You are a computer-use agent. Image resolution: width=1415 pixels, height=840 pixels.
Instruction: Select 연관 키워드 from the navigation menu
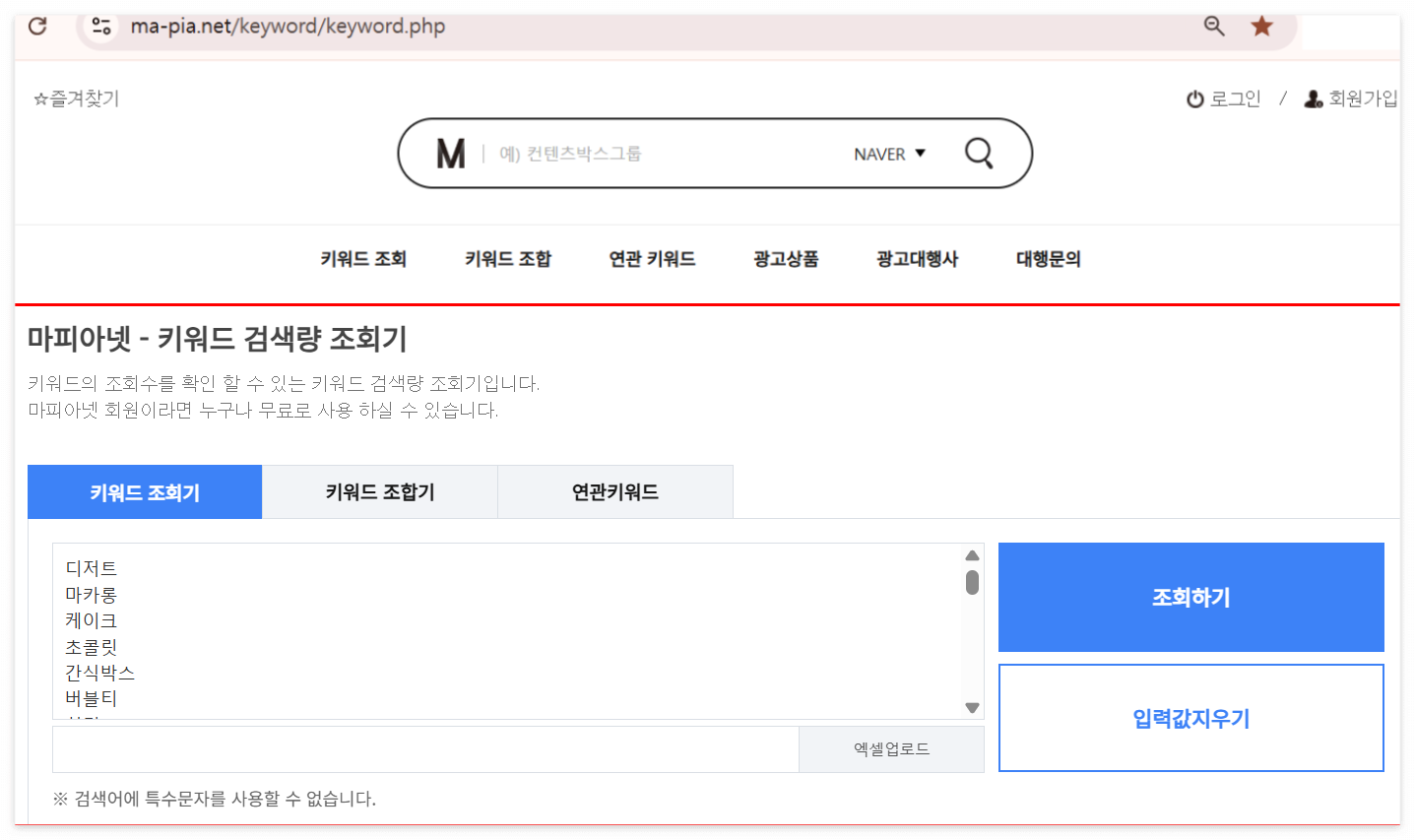652,258
